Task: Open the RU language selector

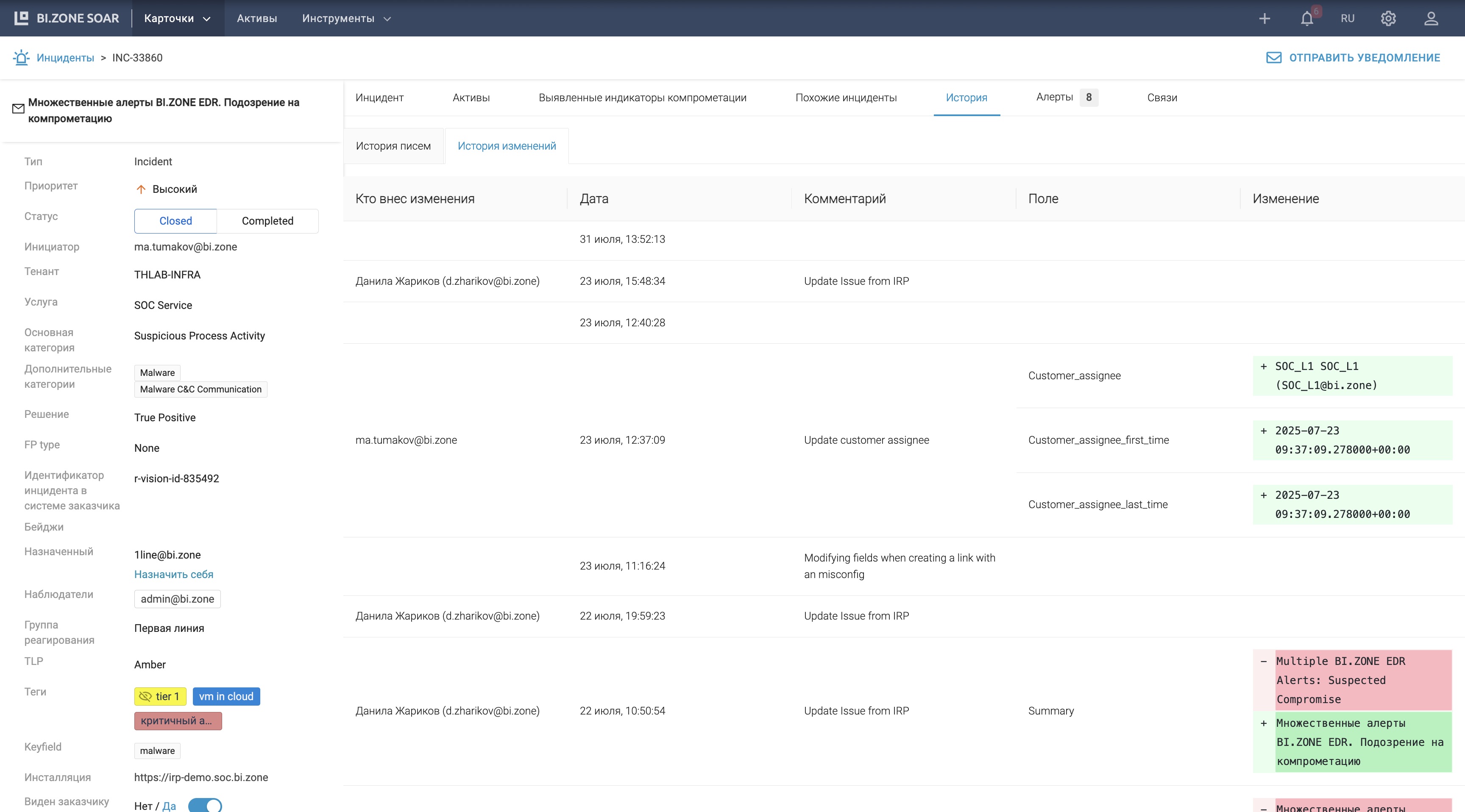Action: pyautogui.click(x=1347, y=19)
